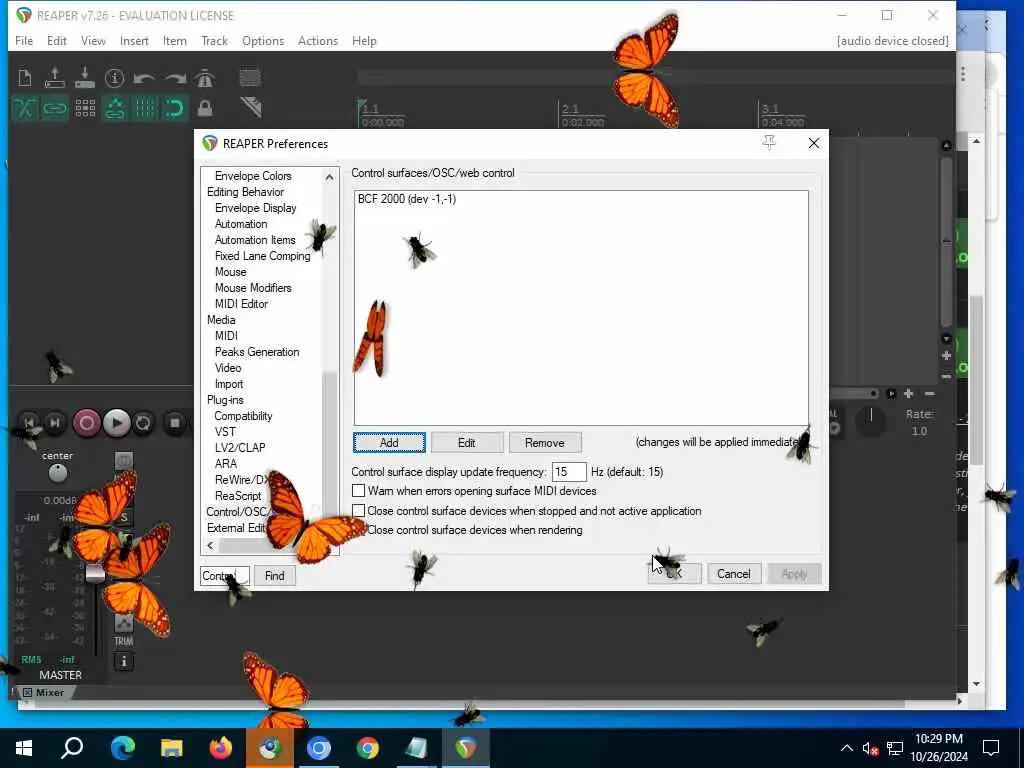Select Media category in preferences tree
Image resolution: width=1024 pixels, height=768 pixels.
(221, 319)
